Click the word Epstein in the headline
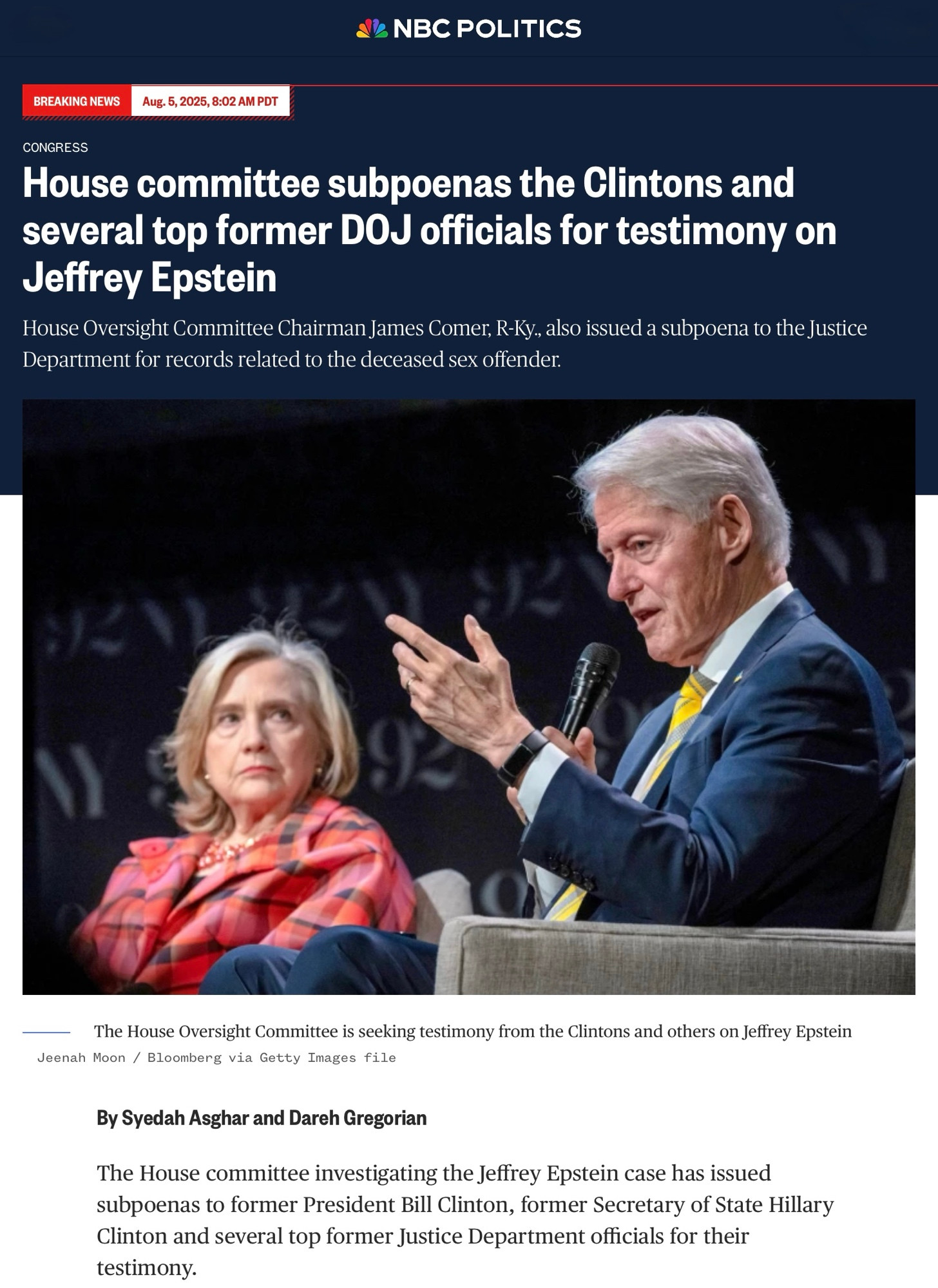 [213, 278]
